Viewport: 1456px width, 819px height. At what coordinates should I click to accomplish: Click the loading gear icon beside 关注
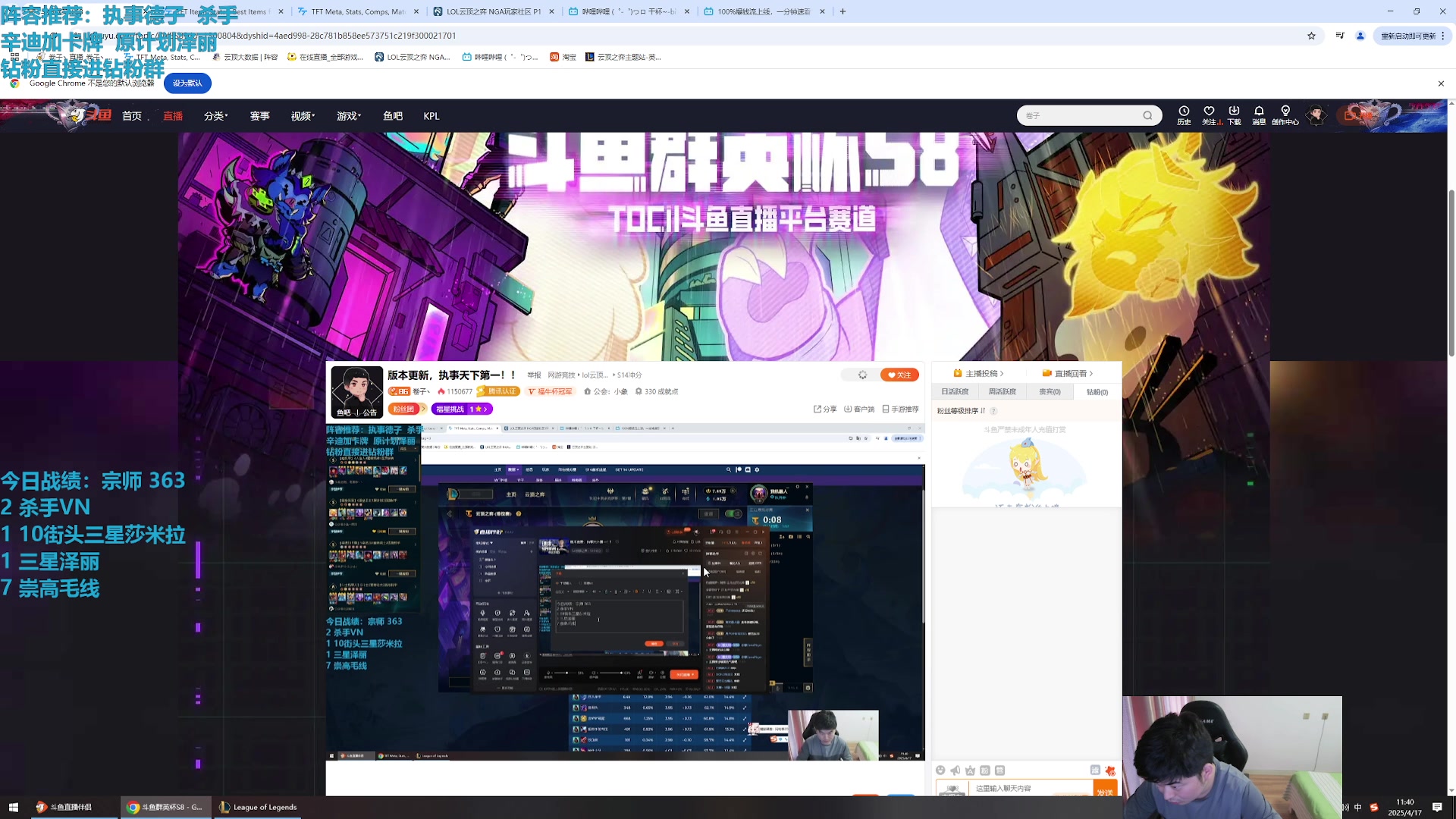click(x=862, y=375)
